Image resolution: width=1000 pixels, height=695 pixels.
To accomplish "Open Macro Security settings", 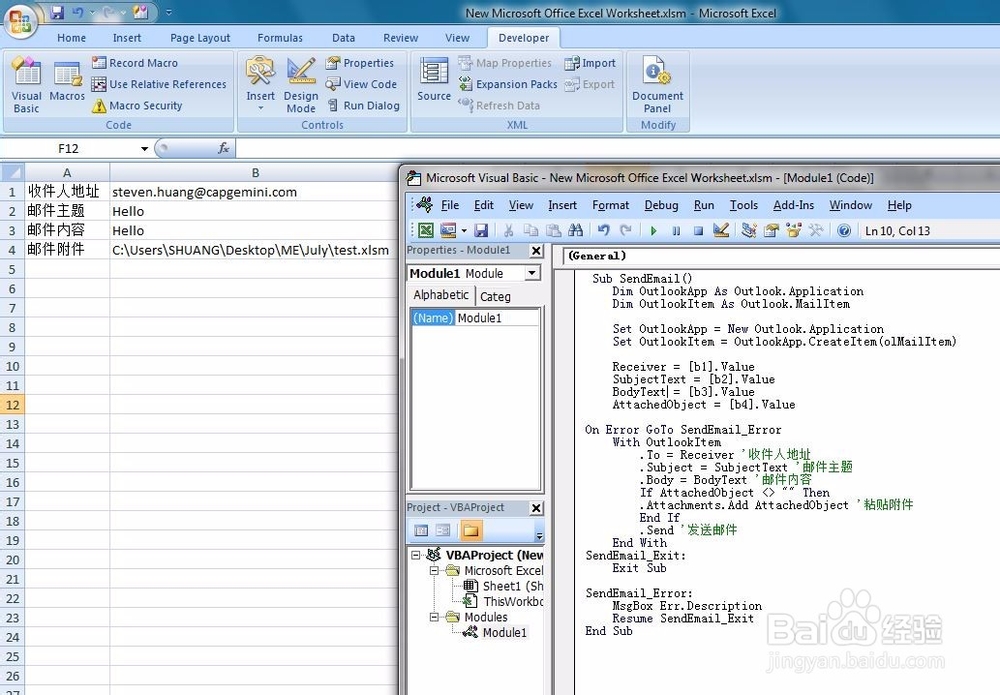I will (137, 106).
